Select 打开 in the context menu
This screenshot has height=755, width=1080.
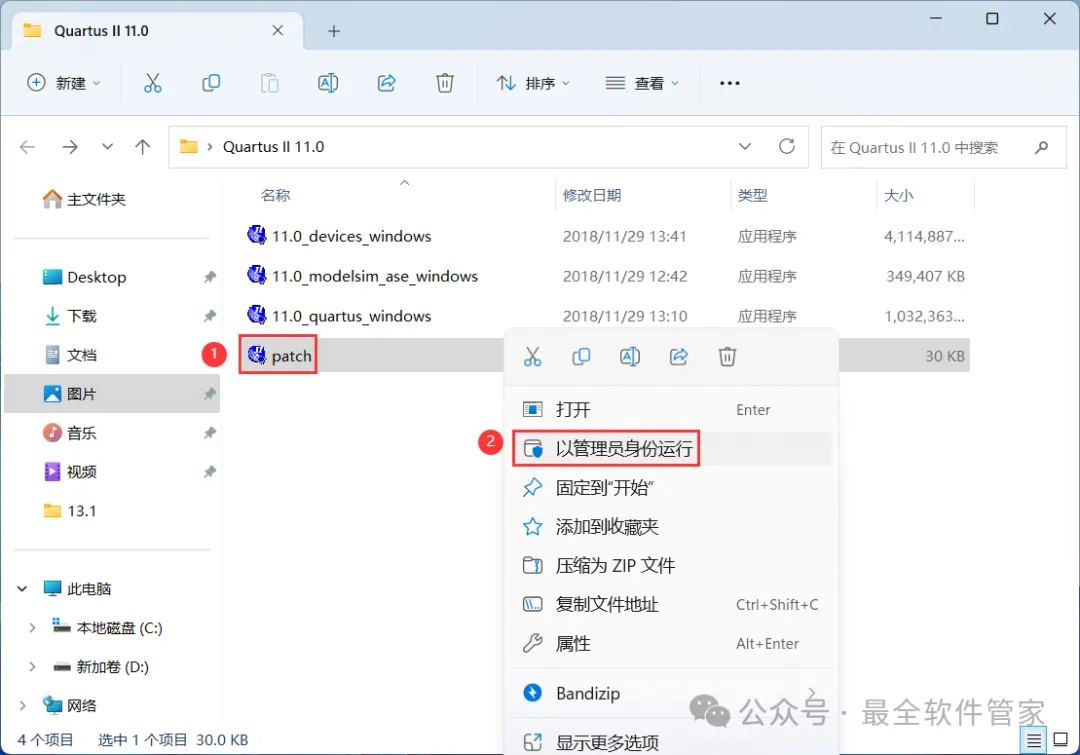click(671, 410)
